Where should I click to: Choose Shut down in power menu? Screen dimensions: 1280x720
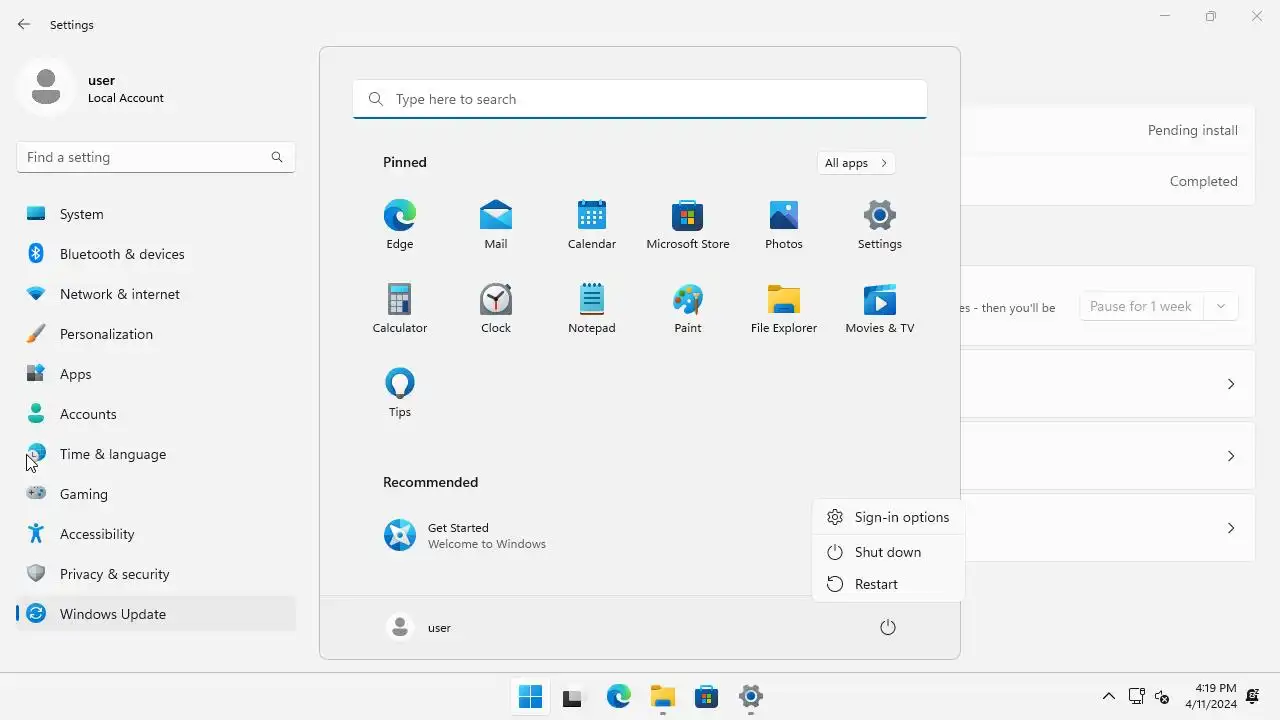(x=888, y=552)
